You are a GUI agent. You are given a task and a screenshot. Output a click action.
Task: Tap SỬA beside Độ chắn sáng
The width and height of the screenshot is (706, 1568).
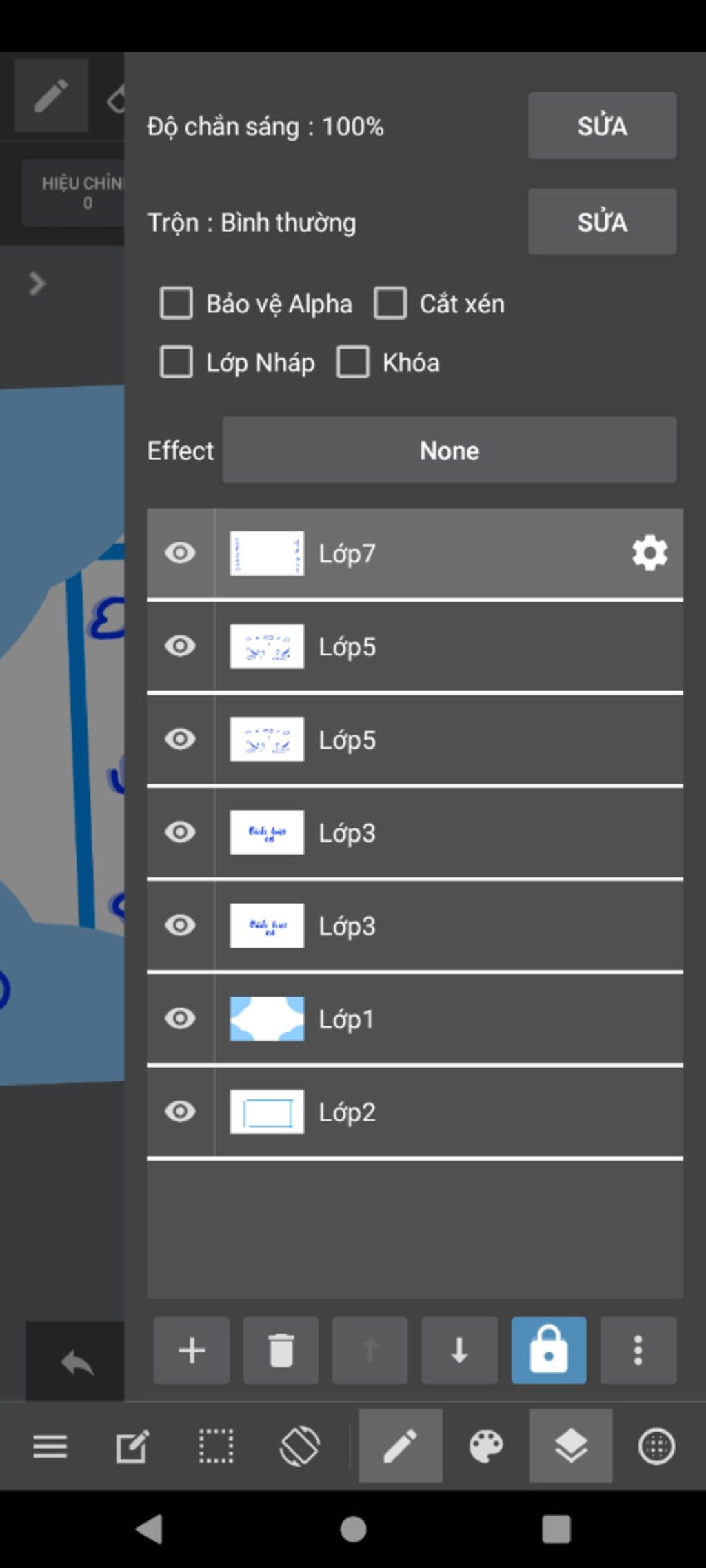tap(603, 125)
